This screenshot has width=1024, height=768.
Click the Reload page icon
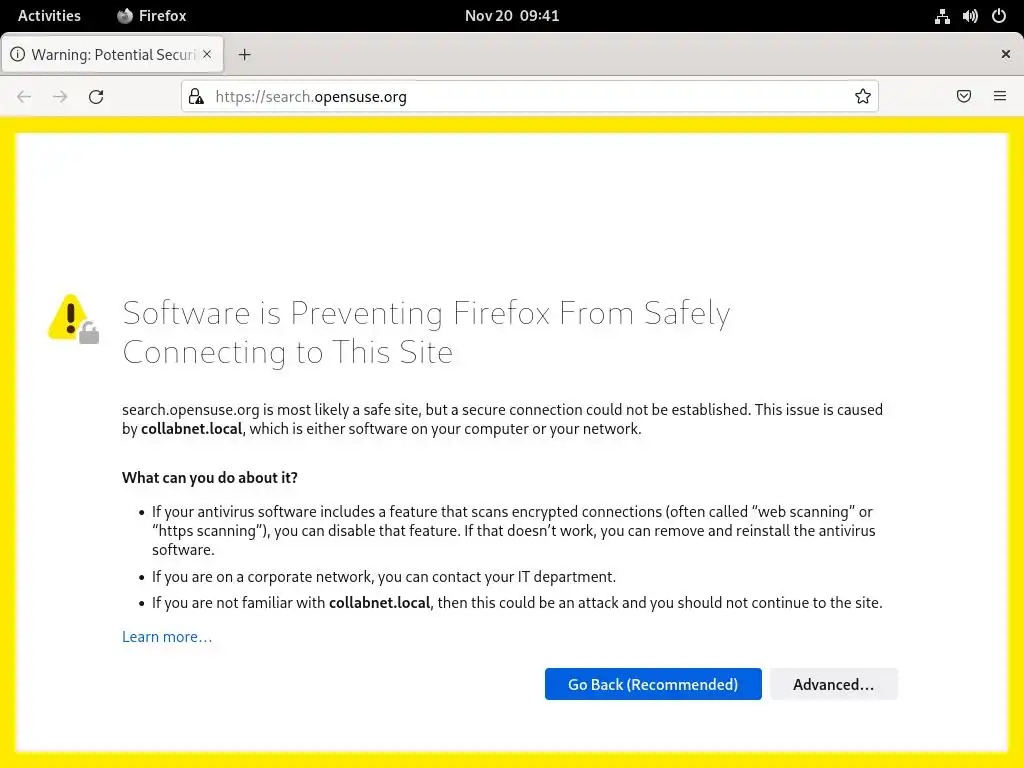coord(96,97)
